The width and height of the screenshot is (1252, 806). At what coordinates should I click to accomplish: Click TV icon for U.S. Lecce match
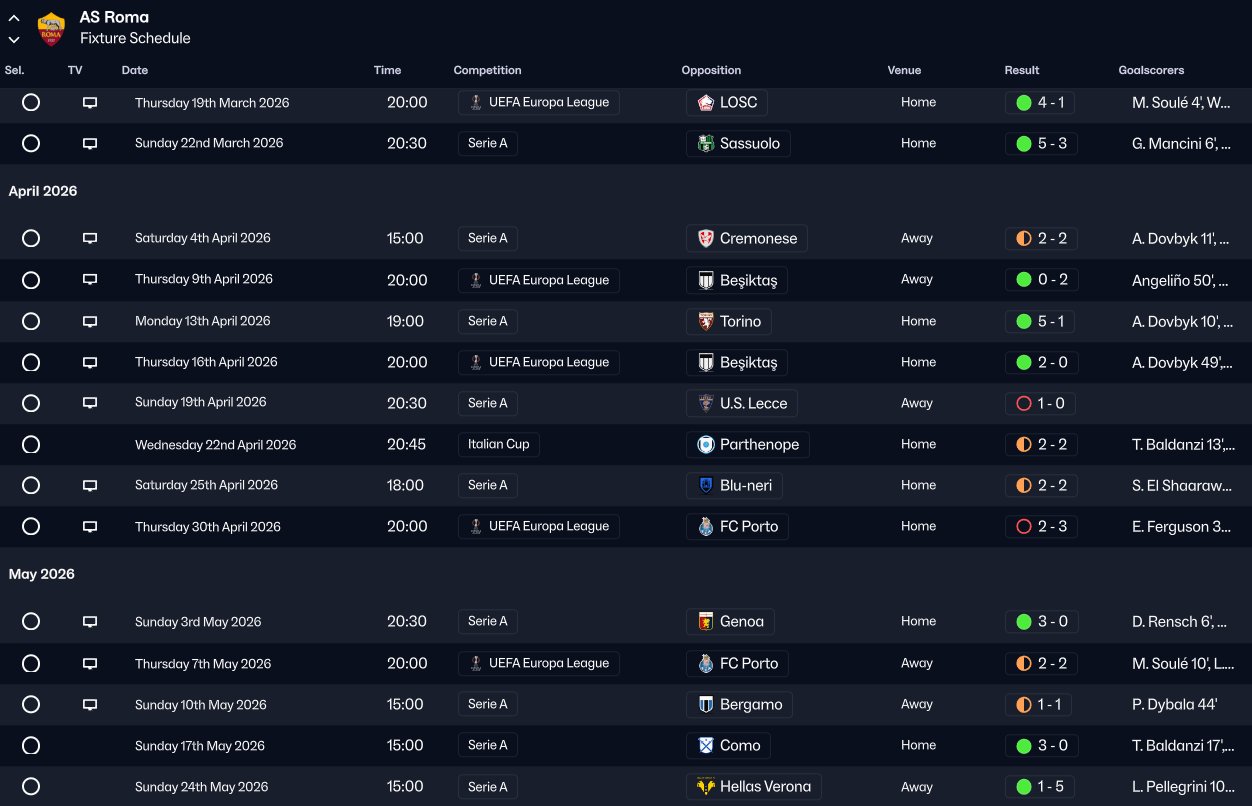pos(90,403)
